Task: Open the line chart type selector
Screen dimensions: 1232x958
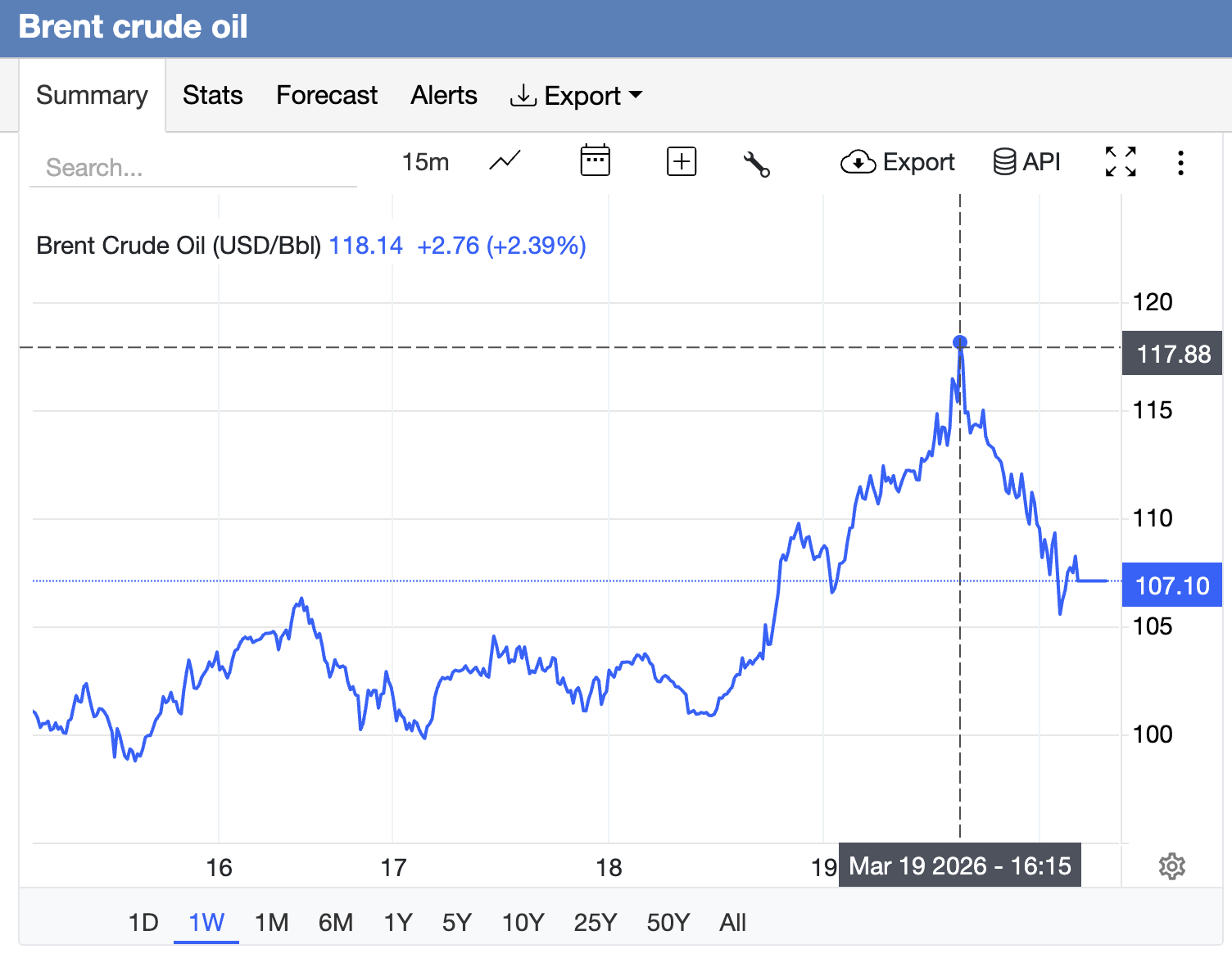Action: point(505,161)
